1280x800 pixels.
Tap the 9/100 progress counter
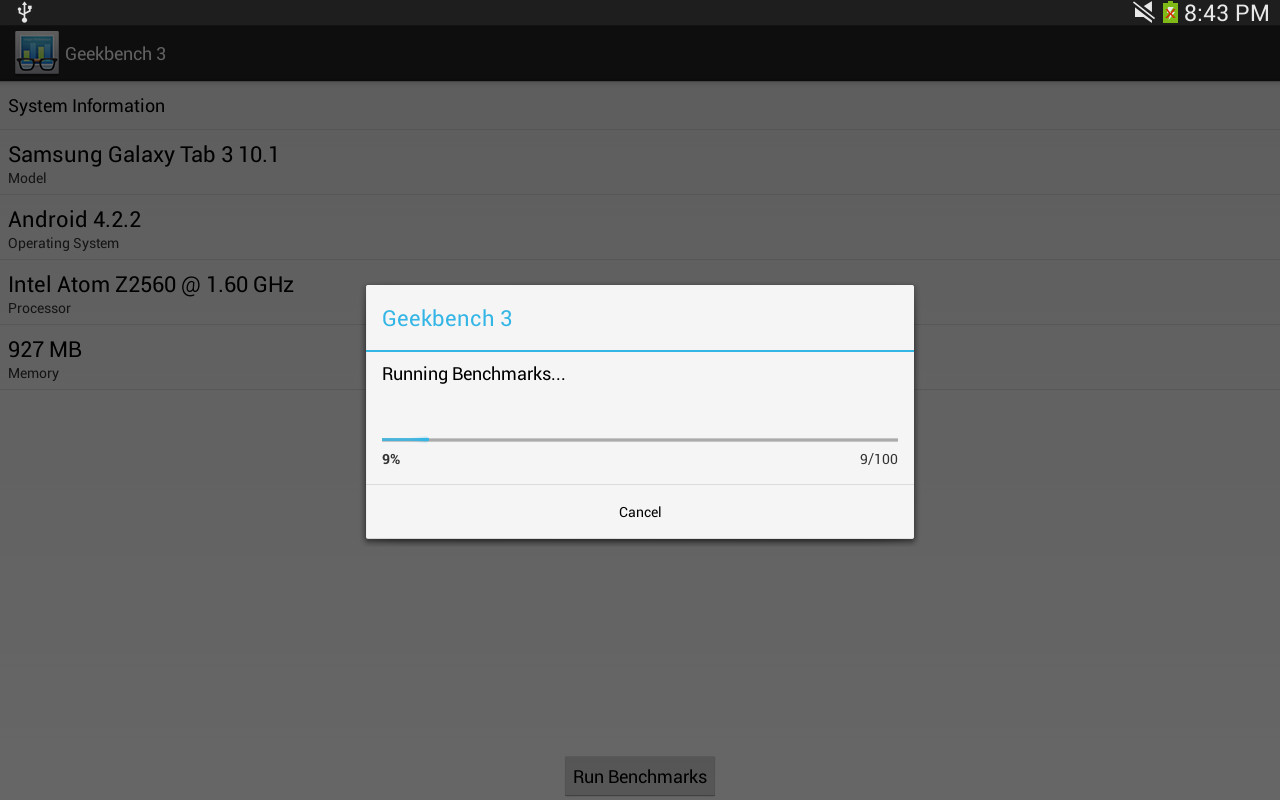pos(879,459)
